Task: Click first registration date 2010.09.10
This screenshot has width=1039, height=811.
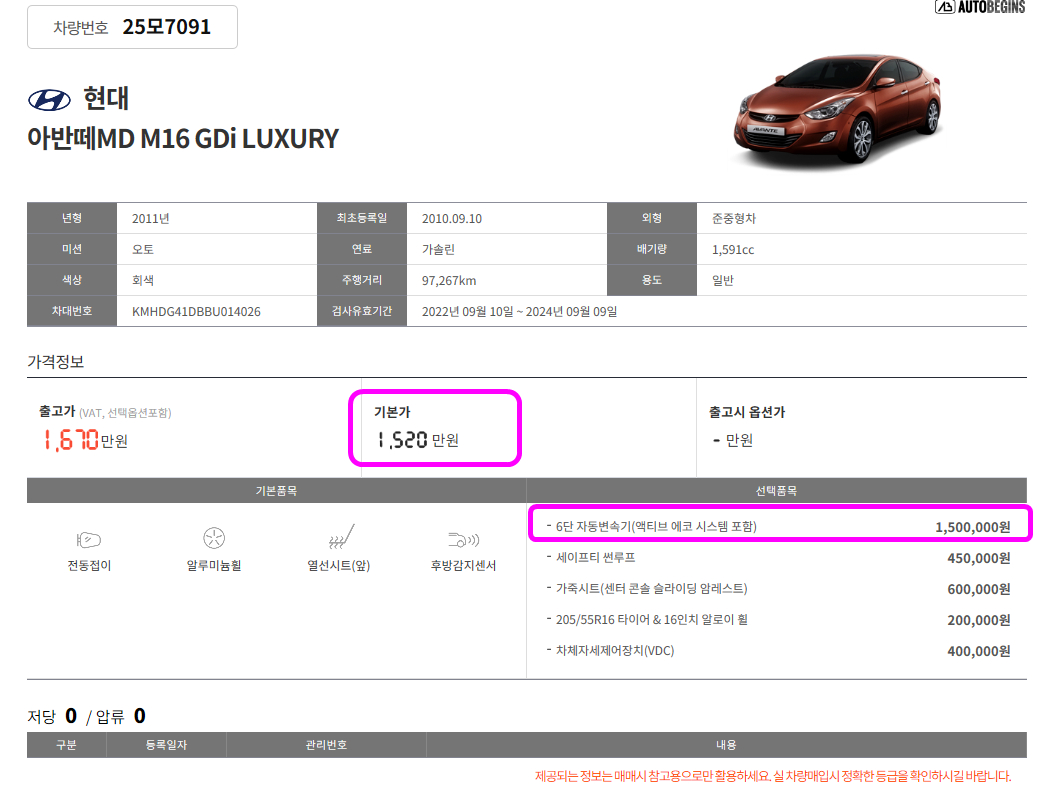Action: pos(452,219)
